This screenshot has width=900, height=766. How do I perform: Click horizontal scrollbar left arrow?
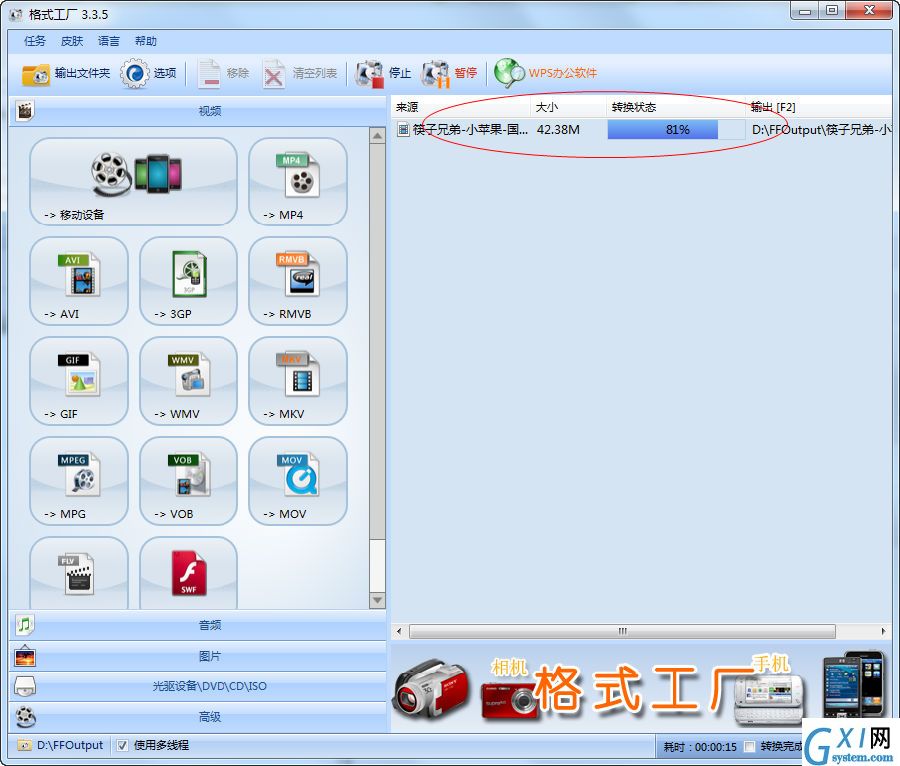coord(399,631)
